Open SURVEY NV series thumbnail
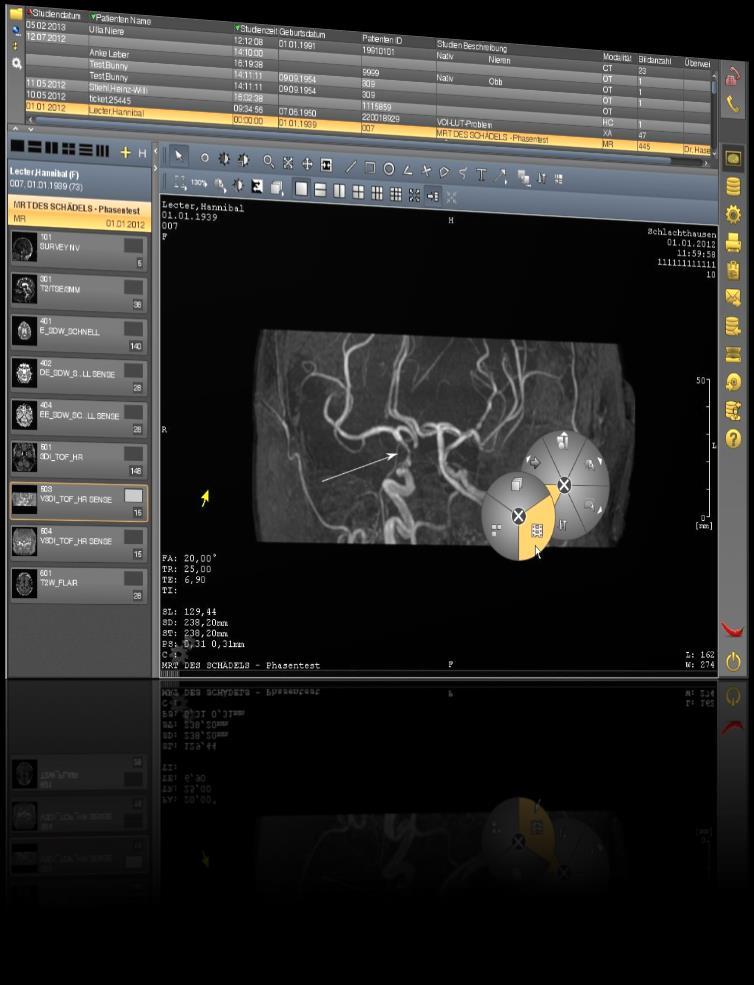754x985 pixels. click(x=78, y=249)
